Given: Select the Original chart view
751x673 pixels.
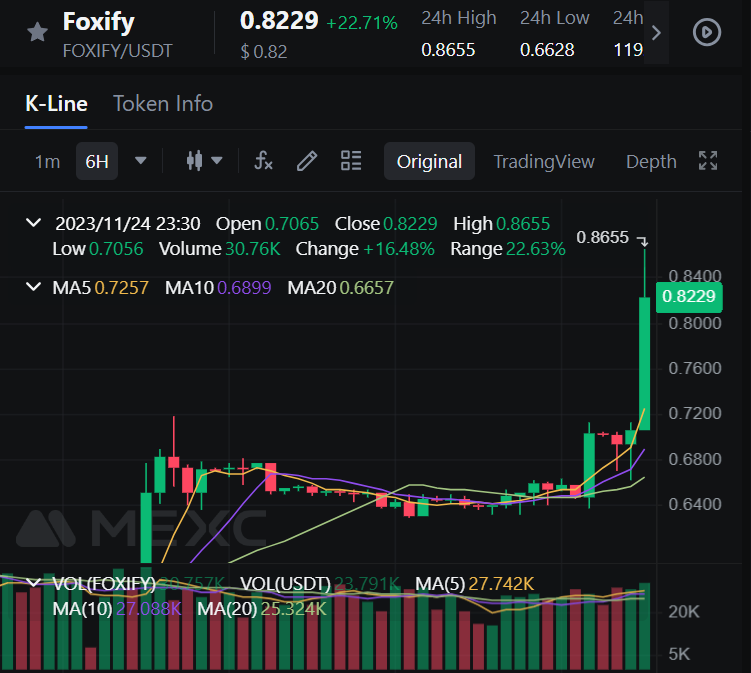Looking at the screenshot, I should (x=429, y=161).
